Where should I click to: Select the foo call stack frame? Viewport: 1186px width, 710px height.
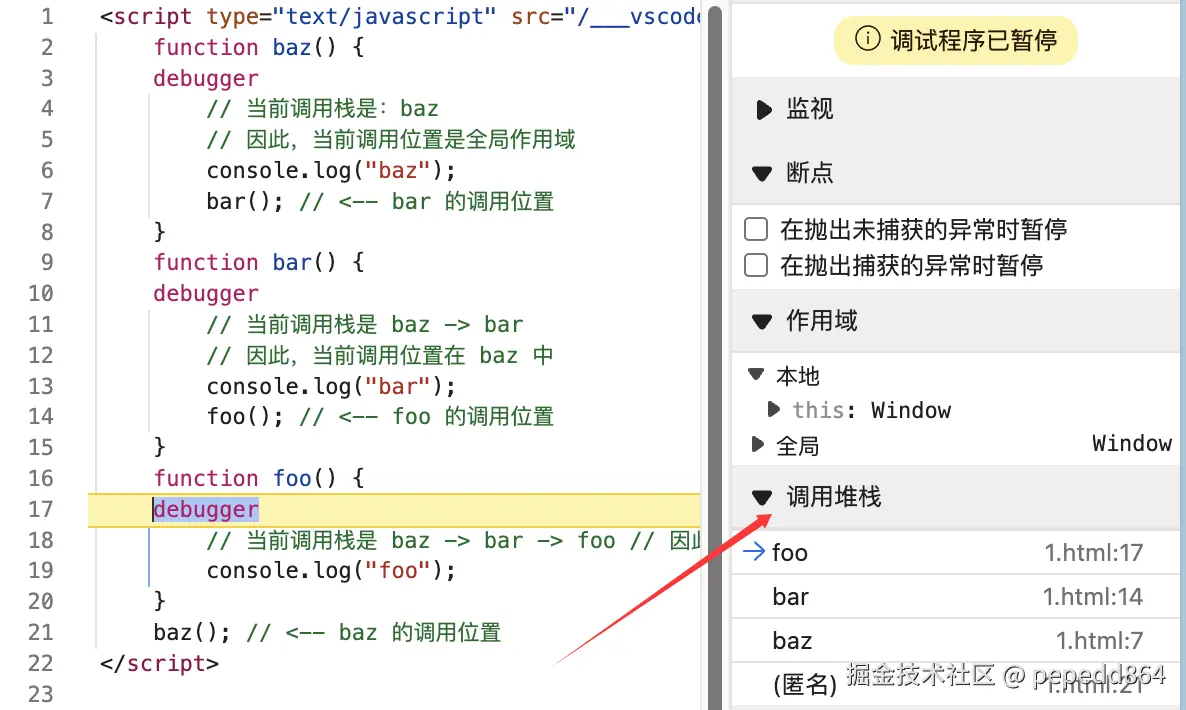click(955, 553)
